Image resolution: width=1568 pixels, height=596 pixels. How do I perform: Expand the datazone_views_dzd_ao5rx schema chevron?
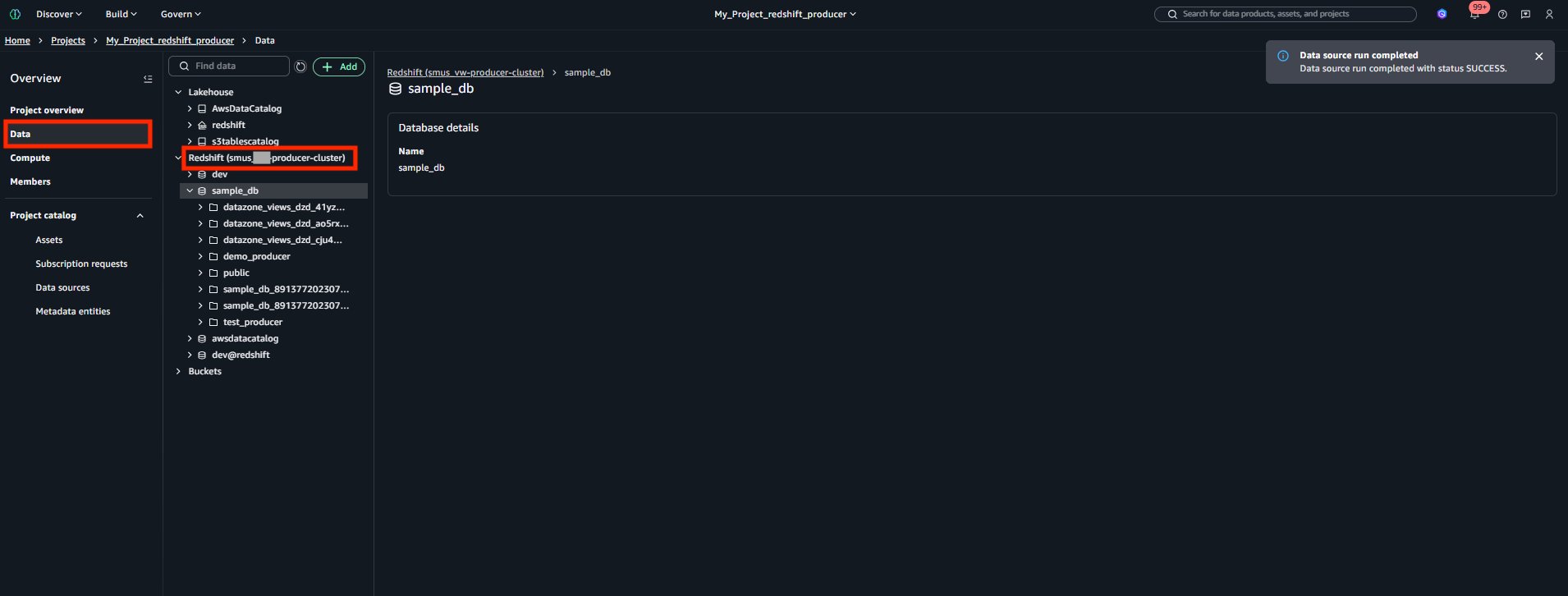point(200,223)
